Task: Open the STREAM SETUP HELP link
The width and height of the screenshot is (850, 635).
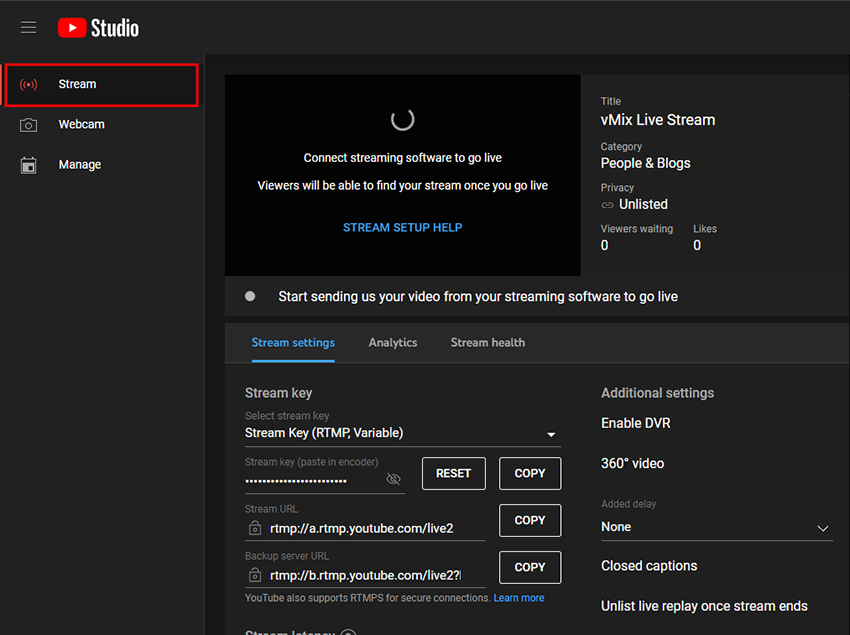Action: (x=402, y=227)
